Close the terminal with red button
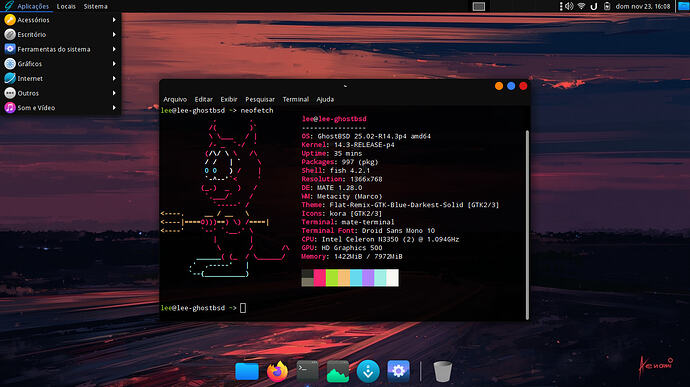 523,86
